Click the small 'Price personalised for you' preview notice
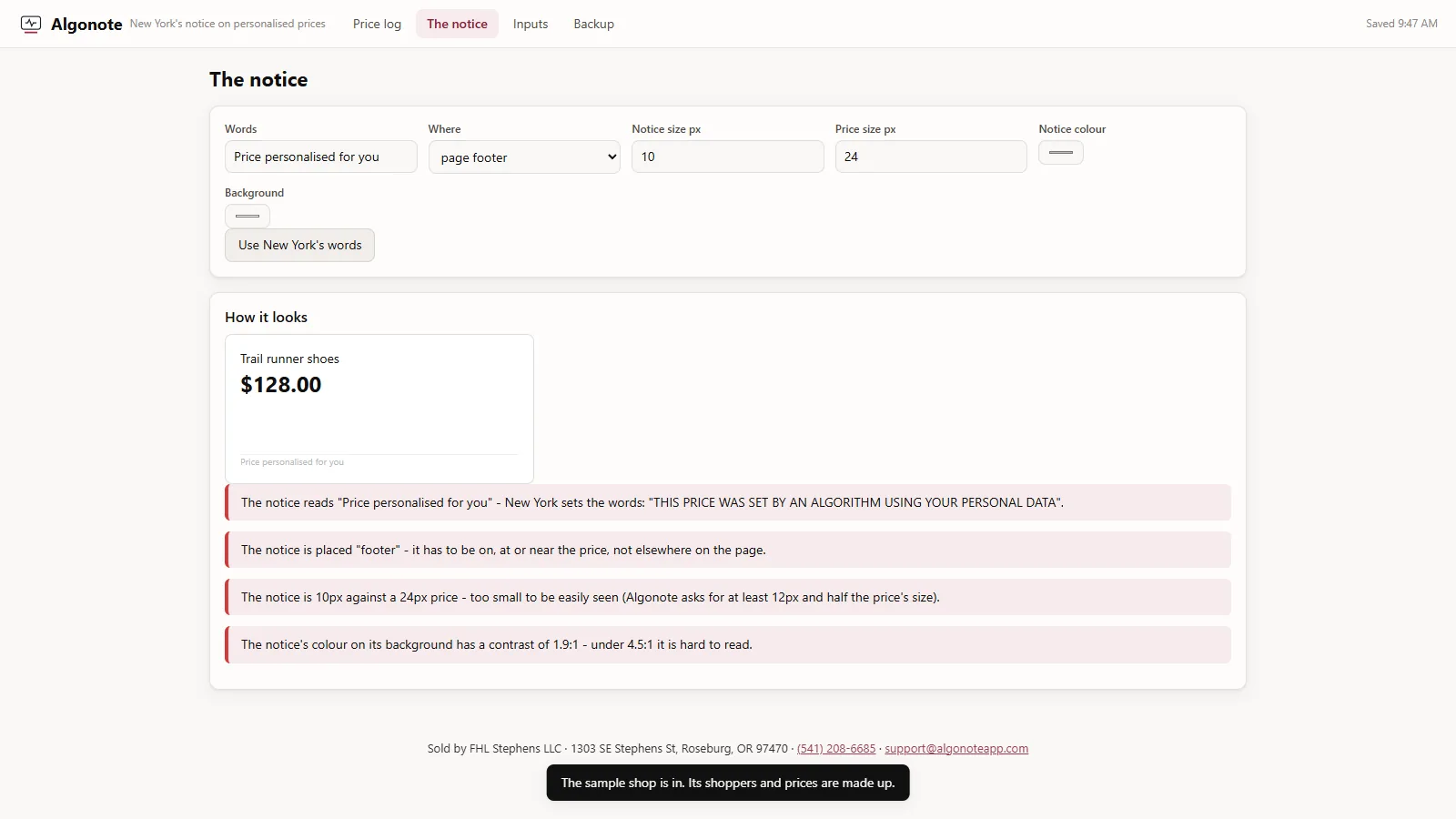The width and height of the screenshot is (1456, 819). tap(292, 462)
